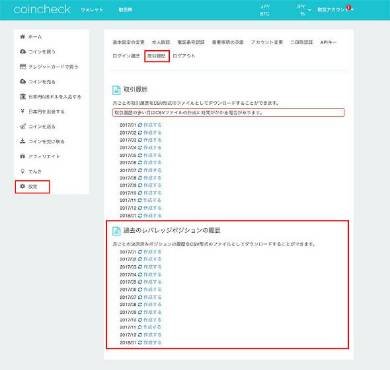The image size is (390, 370).
Task: Go to the Wallet menu in top bar
Action: [x=92, y=10]
